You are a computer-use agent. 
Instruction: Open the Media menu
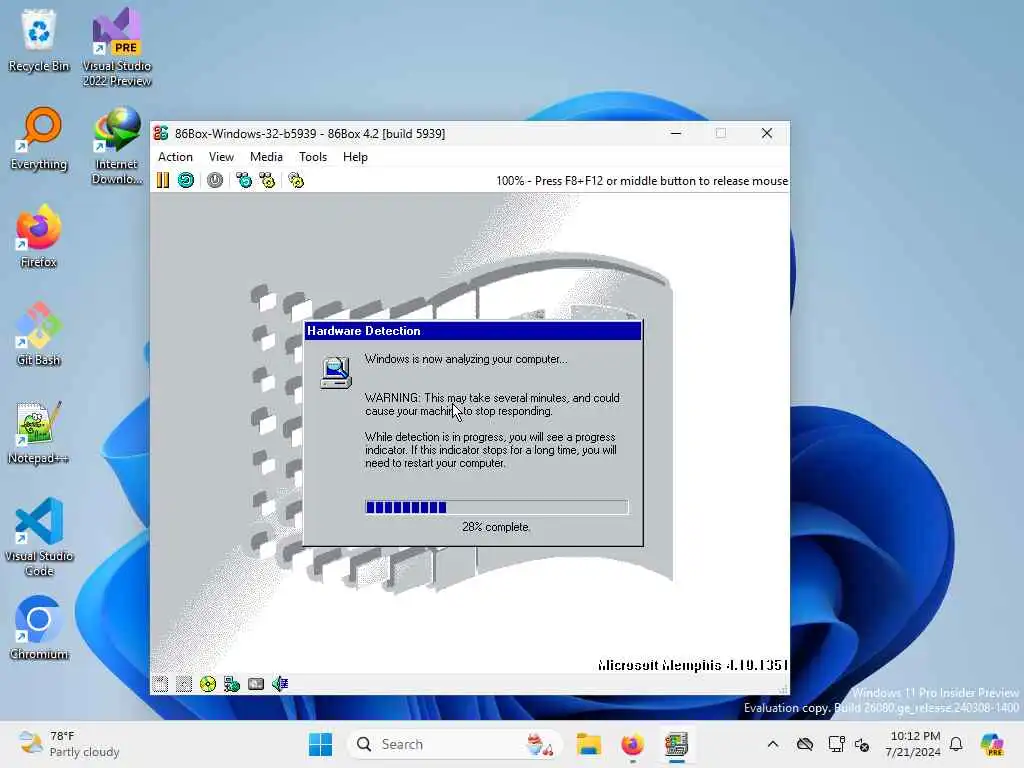click(x=266, y=157)
